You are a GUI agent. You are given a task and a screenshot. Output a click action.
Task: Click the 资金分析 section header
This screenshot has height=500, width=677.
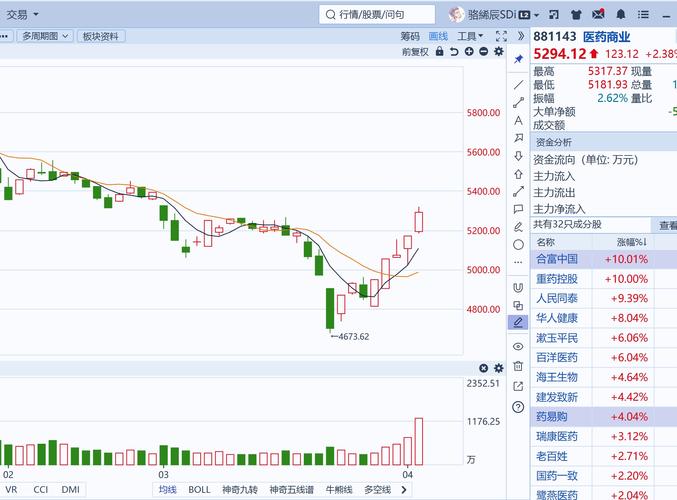tap(554, 142)
